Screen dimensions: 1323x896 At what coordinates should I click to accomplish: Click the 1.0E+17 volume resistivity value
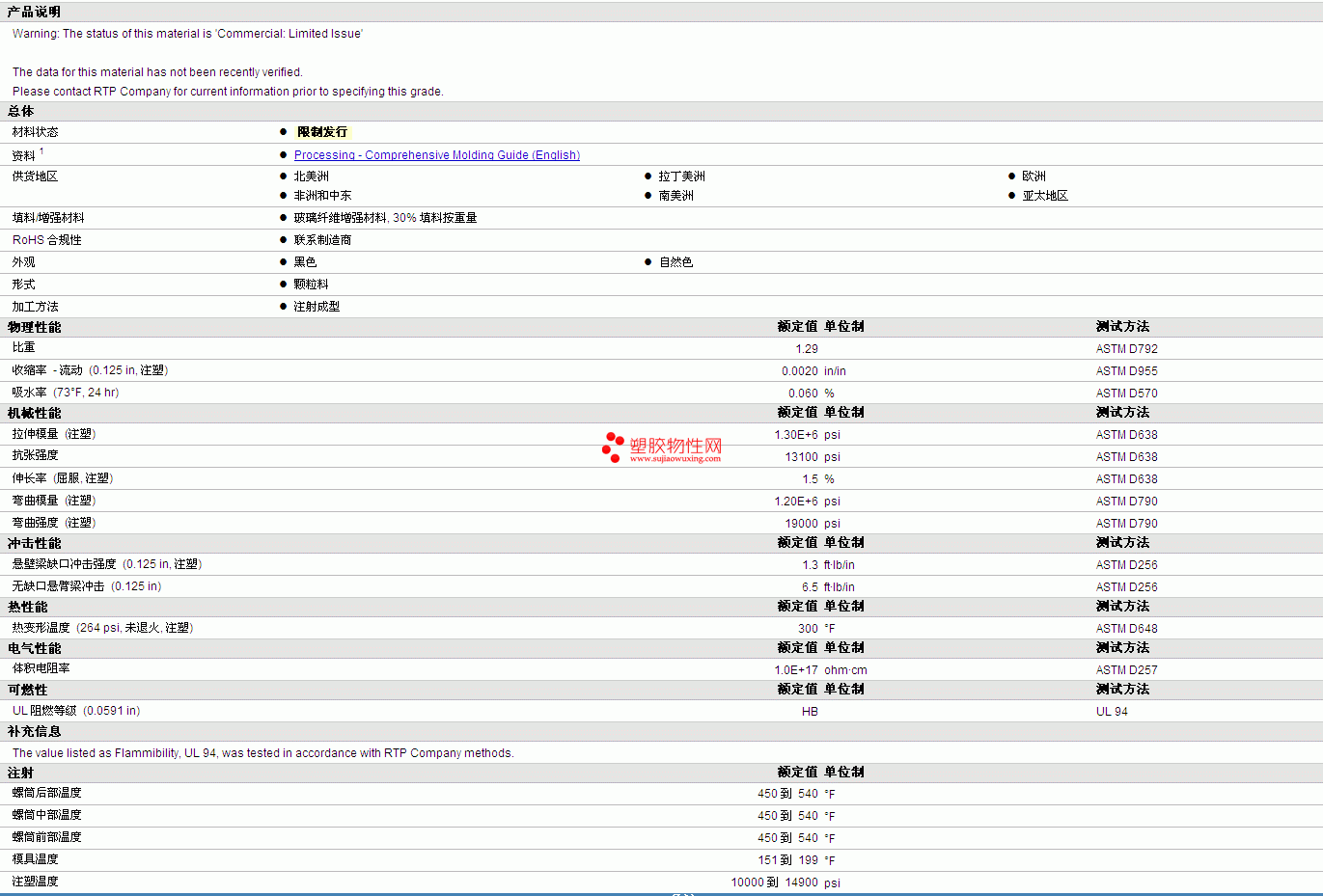795,670
